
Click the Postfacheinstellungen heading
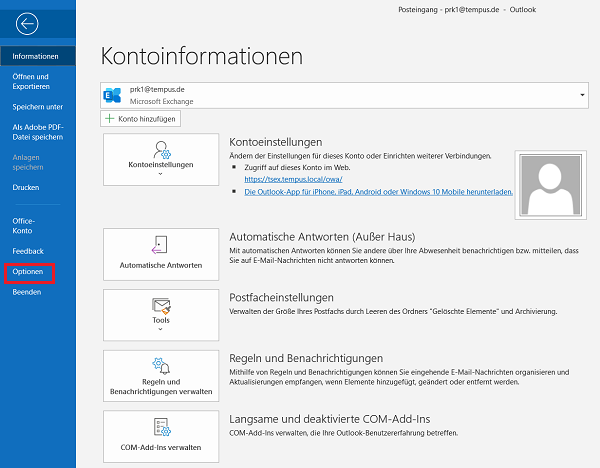click(281, 297)
